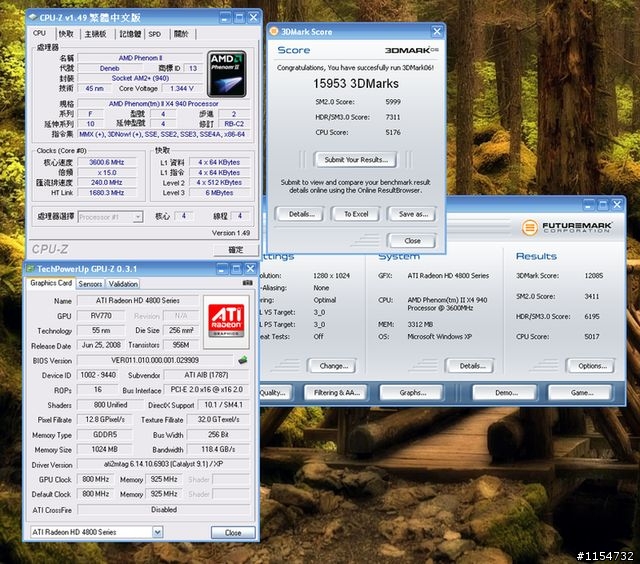Open the processor selection dropdown in CPU-Z
Viewport: 640px width, 564px height.
coord(138,217)
